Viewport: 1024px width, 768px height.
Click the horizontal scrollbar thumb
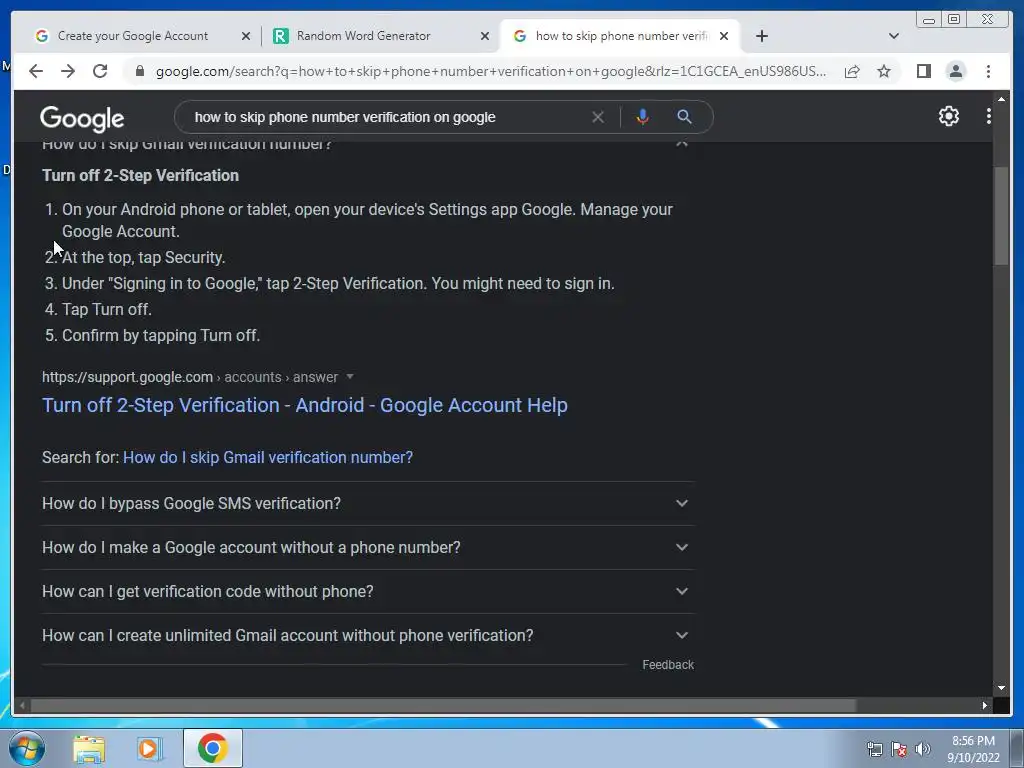click(x=443, y=705)
